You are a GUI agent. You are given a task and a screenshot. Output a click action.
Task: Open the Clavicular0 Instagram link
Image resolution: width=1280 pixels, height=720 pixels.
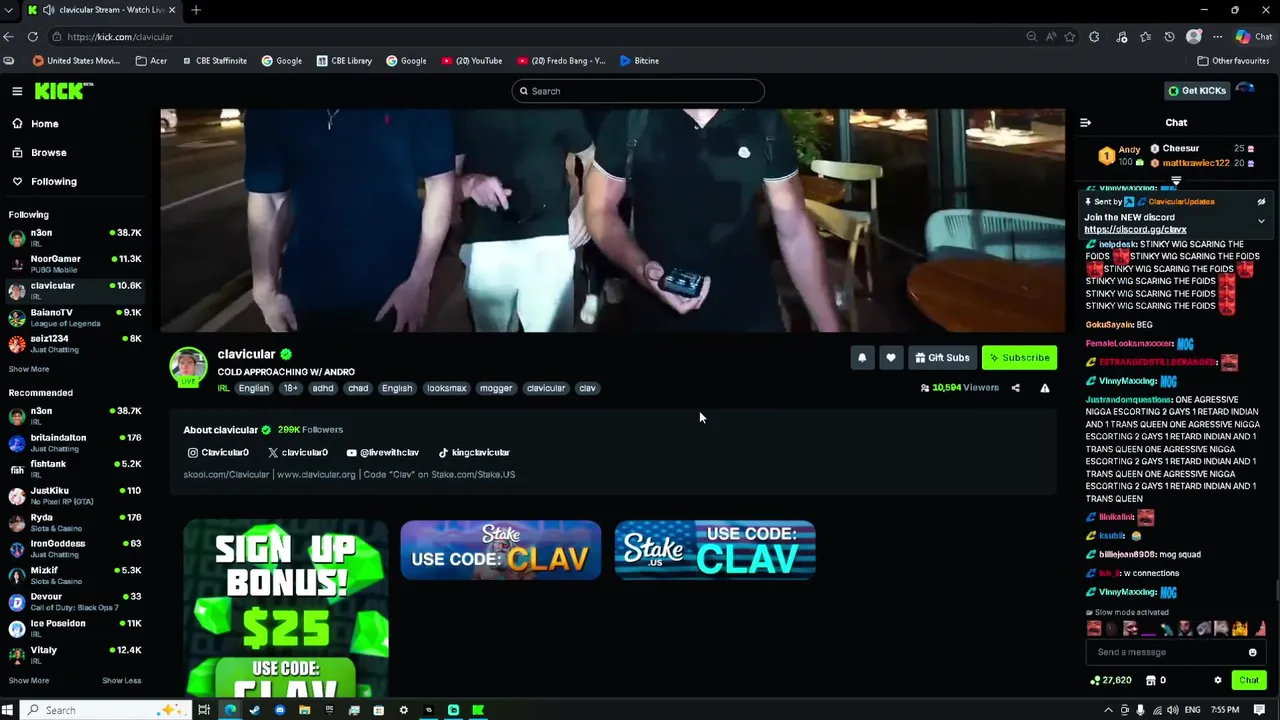tap(218, 453)
